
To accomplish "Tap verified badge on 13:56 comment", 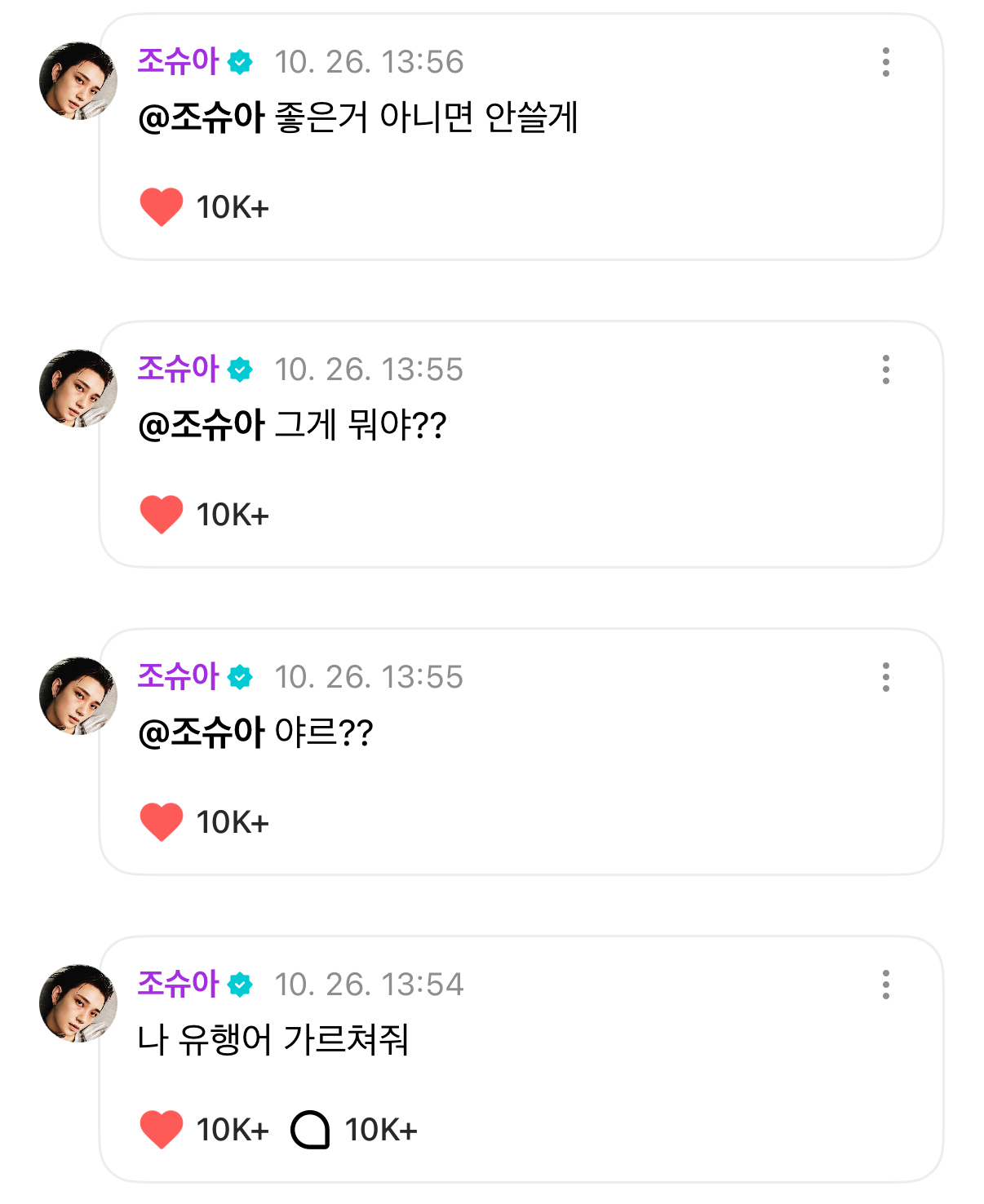I will click(240, 62).
